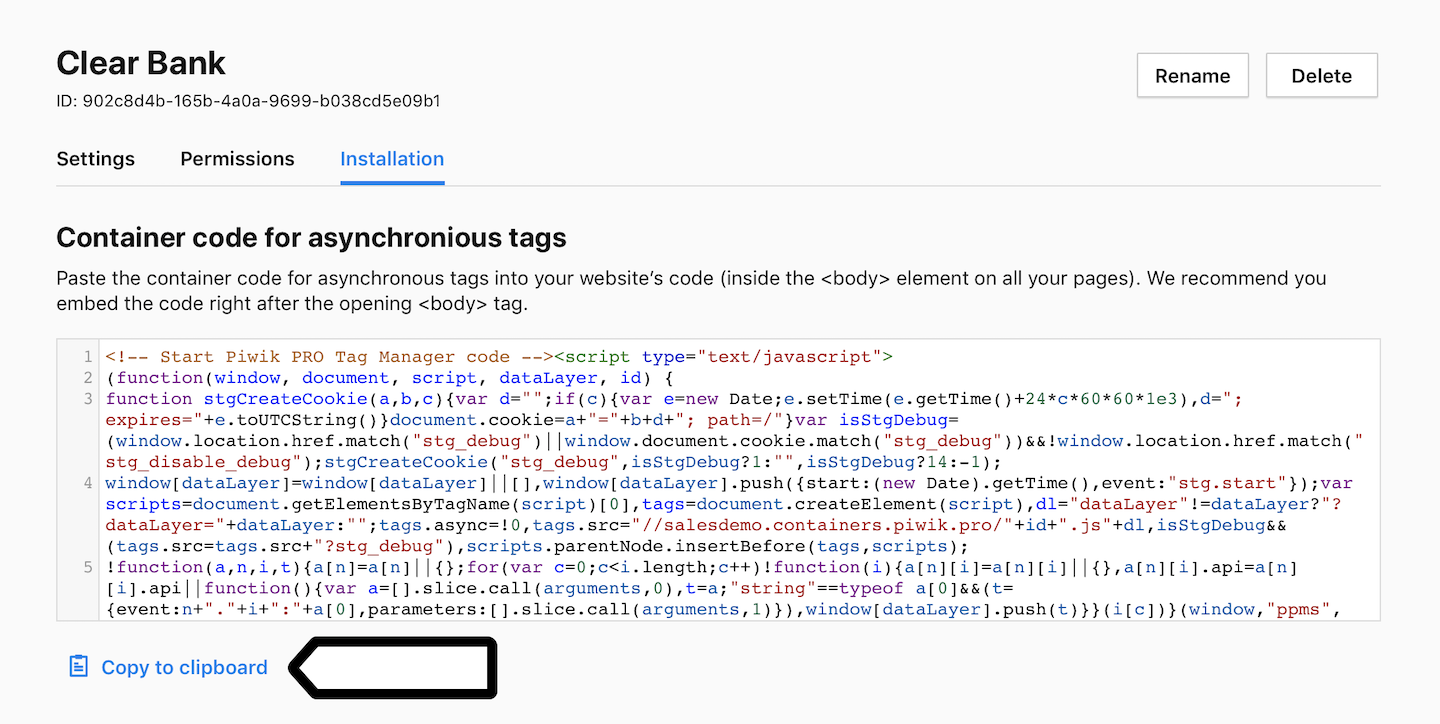This screenshot has width=1440, height=724.
Task: Click line number 3 in code gutter
Action: coord(88,399)
